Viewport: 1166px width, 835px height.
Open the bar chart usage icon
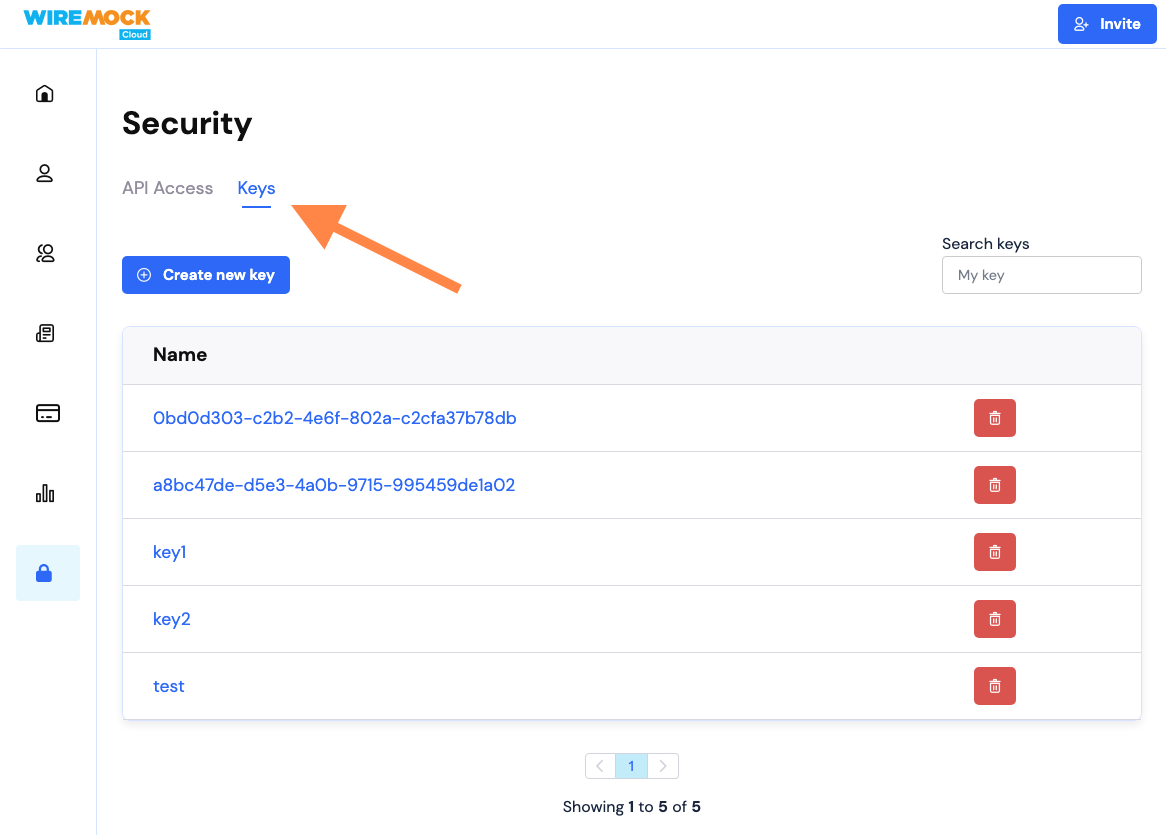[45, 493]
